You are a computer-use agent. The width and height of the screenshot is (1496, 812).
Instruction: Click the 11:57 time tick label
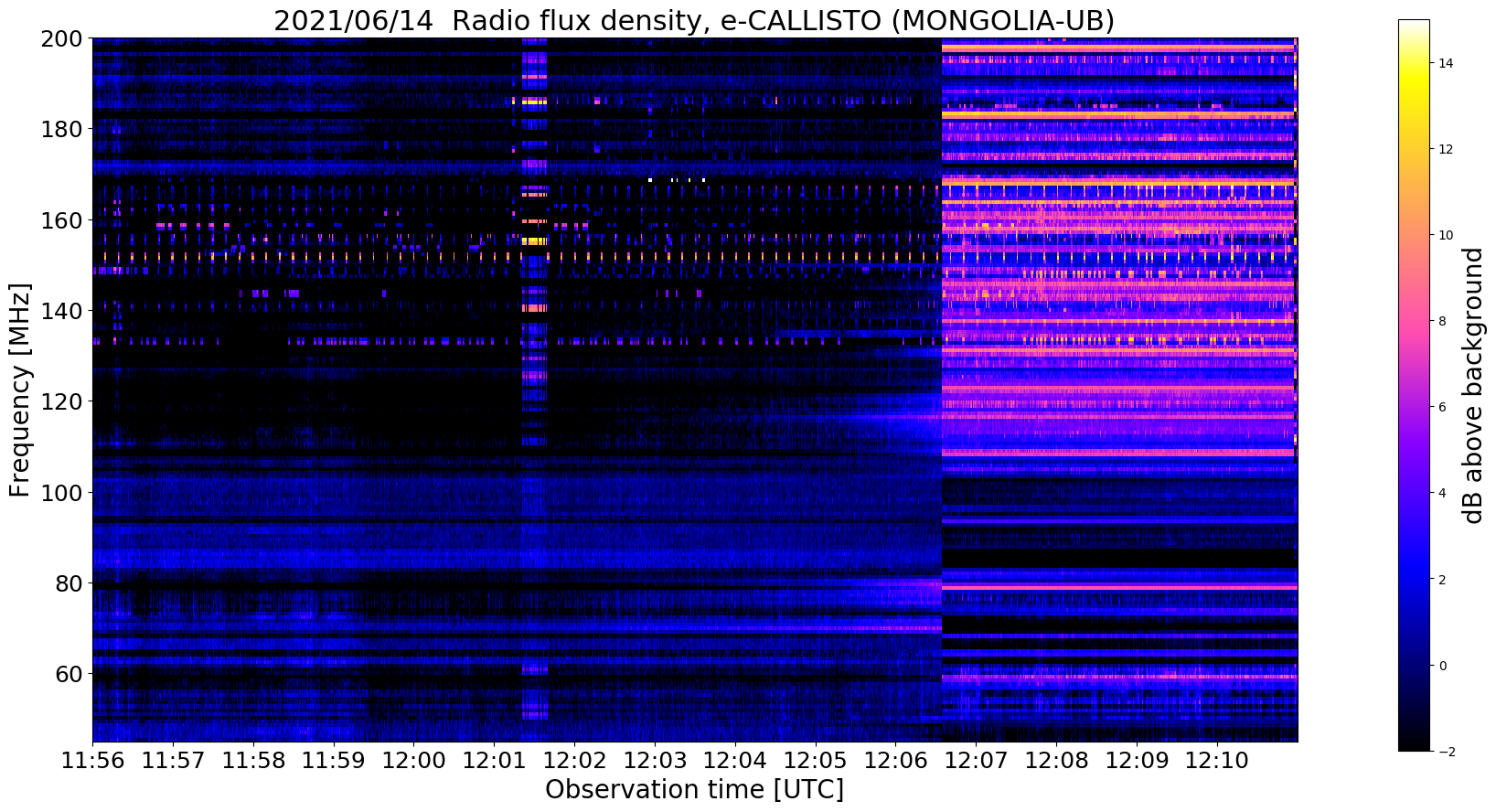[x=173, y=761]
